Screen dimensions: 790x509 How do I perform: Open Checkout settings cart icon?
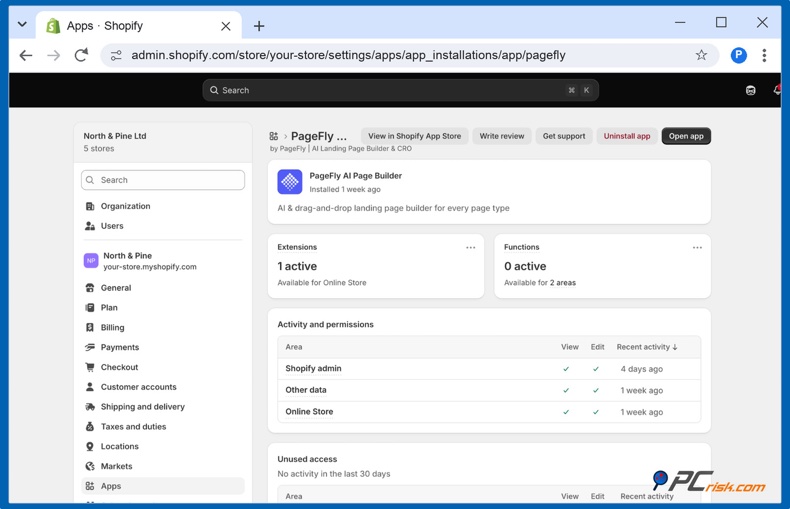point(90,367)
